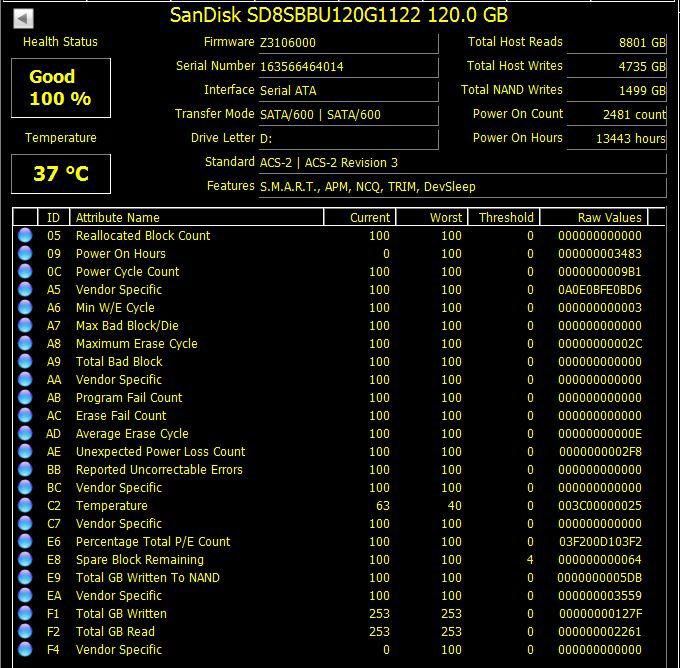Click the status orb for Maximum Erase Cycle
This screenshot has height=668, width=680.
pos(25,344)
